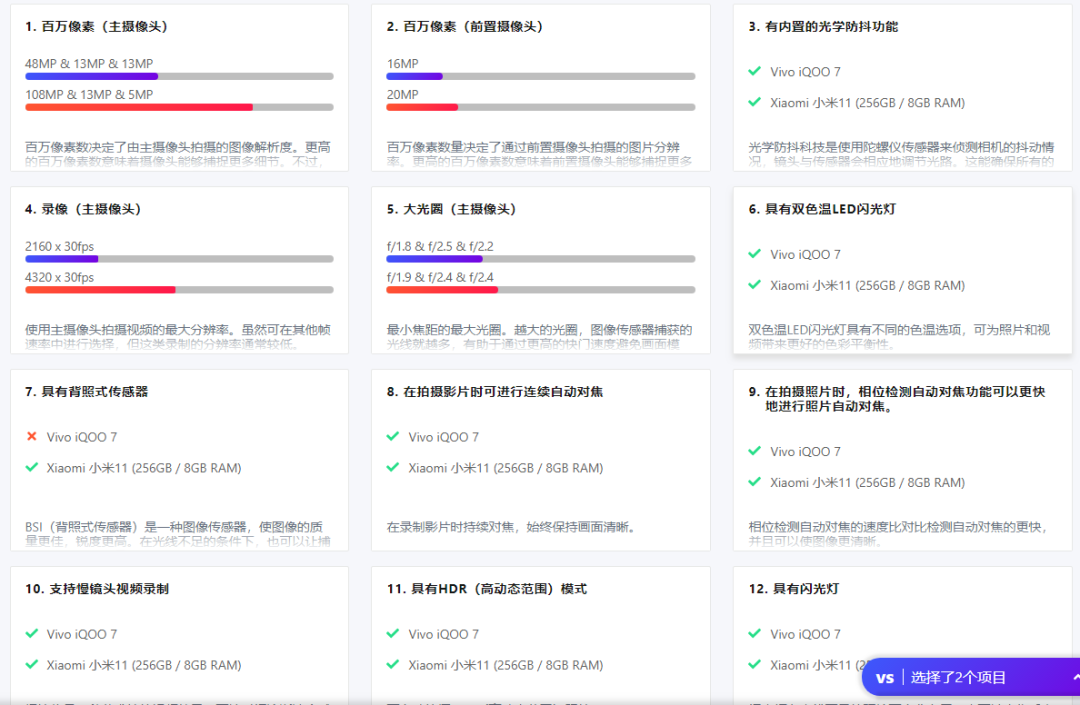This screenshot has height=705, width=1080.
Task: Open the 4. 录像（主摄像头）card title
Action: coord(83,209)
